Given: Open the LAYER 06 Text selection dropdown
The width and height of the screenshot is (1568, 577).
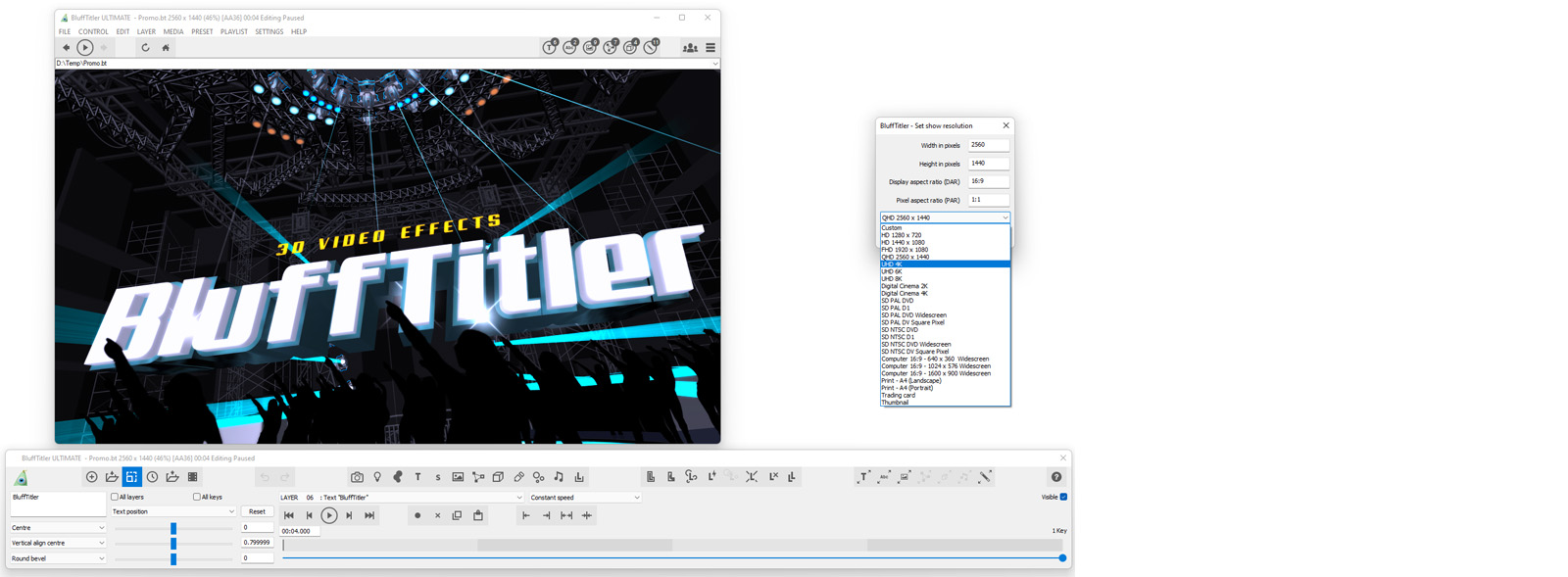Looking at the screenshot, I should 402,498.
